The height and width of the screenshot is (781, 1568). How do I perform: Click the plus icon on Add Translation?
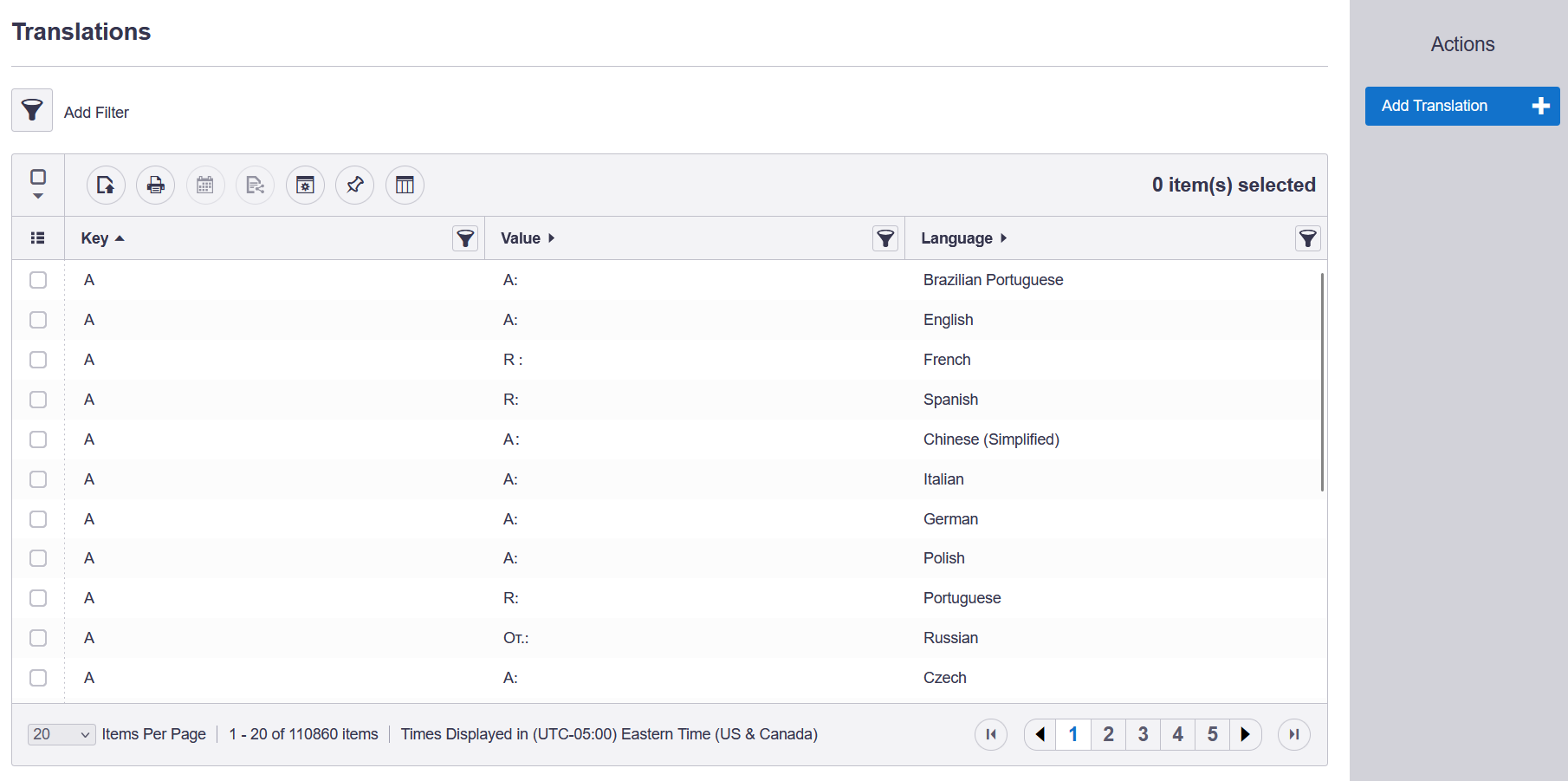pos(1540,106)
